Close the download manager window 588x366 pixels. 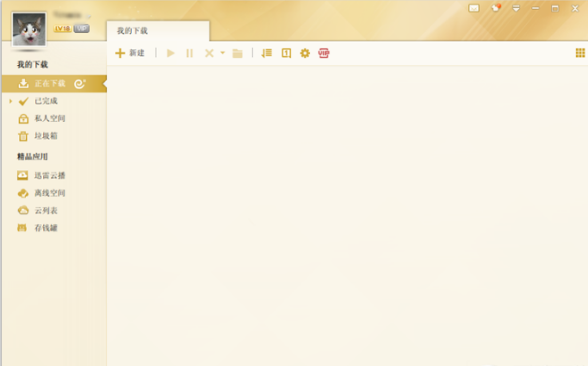[x=575, y=8]
